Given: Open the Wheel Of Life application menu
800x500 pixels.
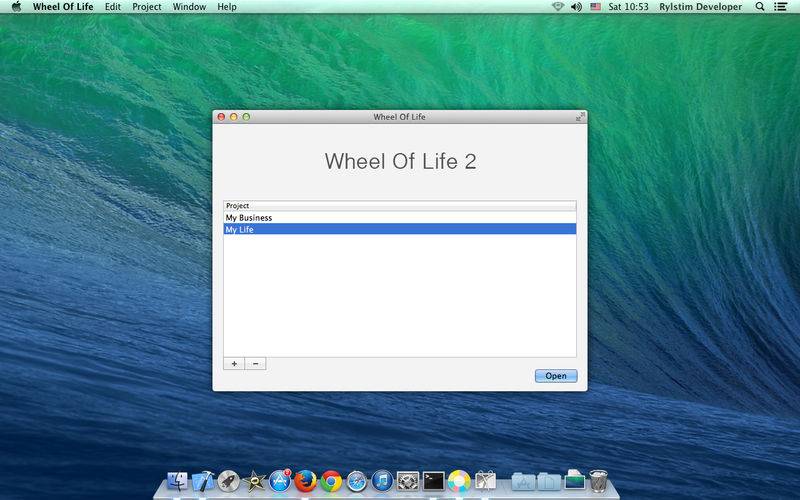Looking at the screenshot, I should point(63,7).
